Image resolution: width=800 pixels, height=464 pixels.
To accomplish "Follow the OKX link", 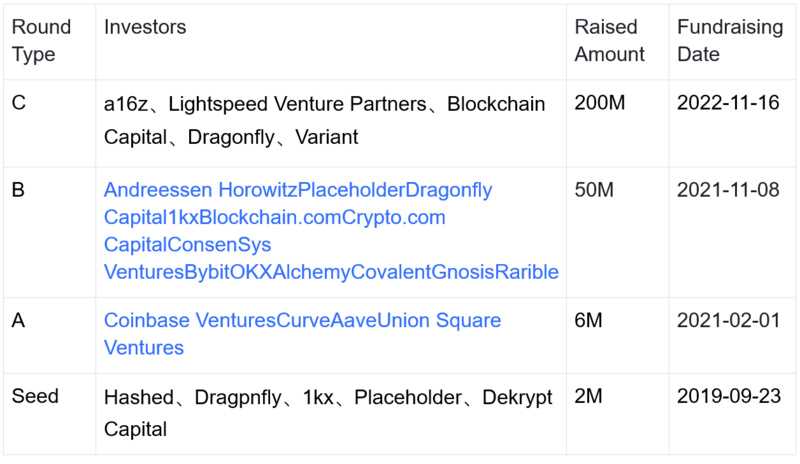I will click(x=249, y=271).
